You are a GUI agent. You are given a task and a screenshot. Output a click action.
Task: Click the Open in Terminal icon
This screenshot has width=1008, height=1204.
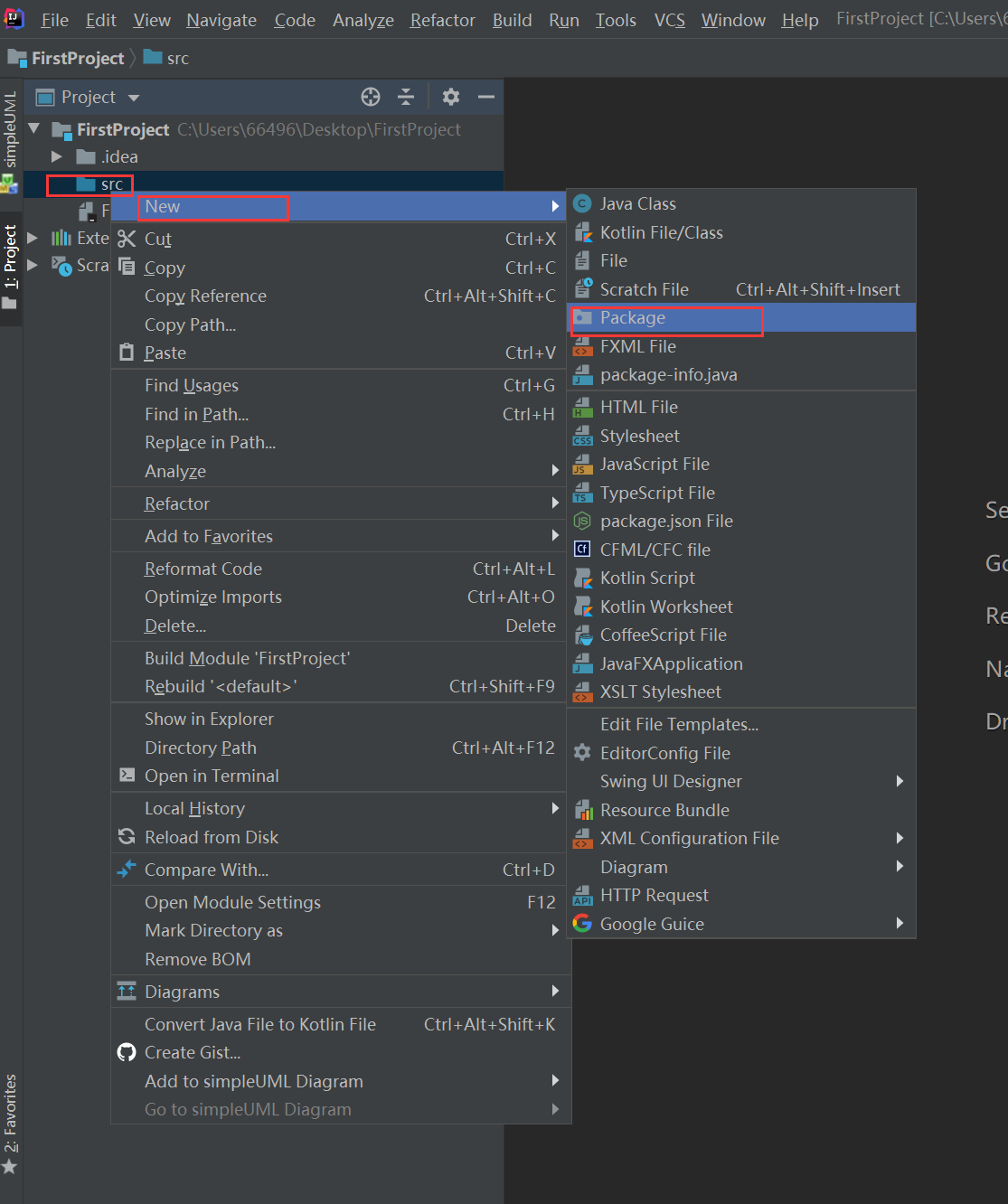[x=127, y=776]
